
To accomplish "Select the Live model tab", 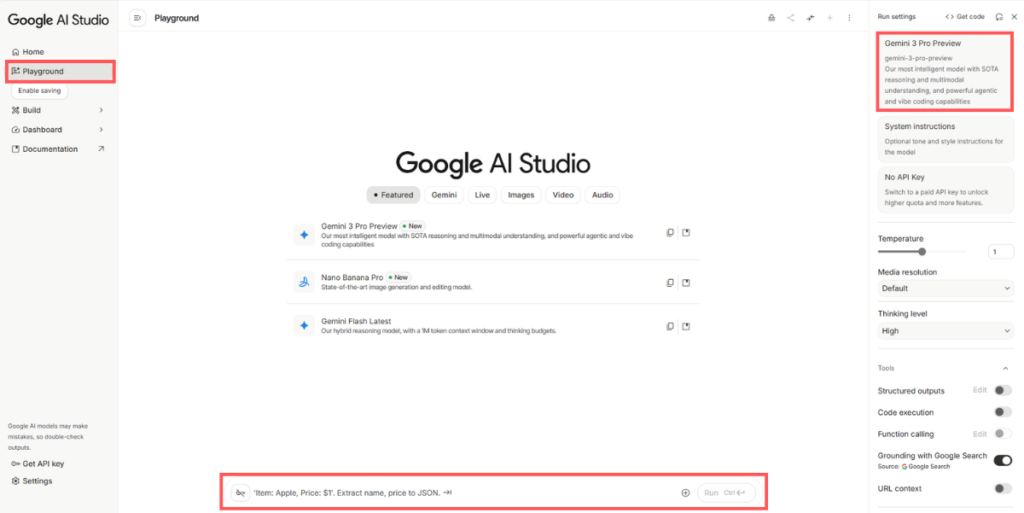I will coord(482,195).
